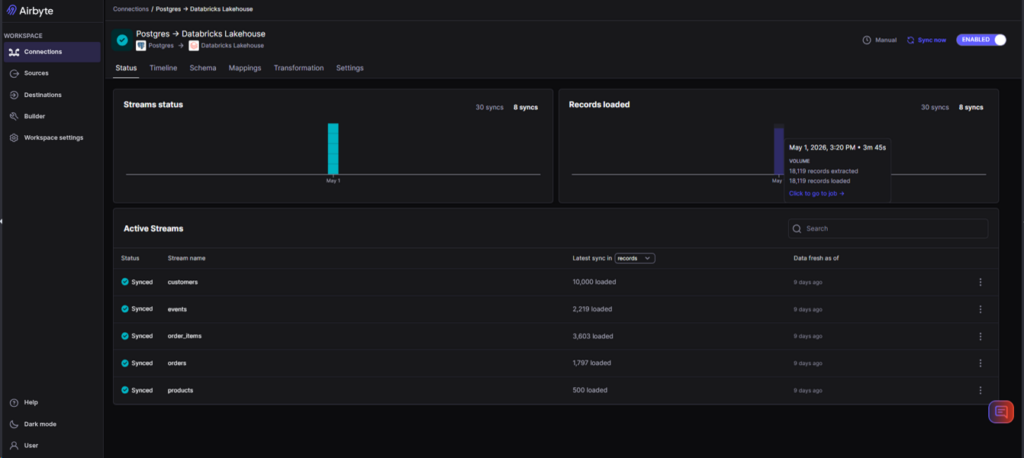Viewport: 1024px width, 458px height.
Task: Select 8 syncs in Records loaded
Action: [x=971, y=107]
